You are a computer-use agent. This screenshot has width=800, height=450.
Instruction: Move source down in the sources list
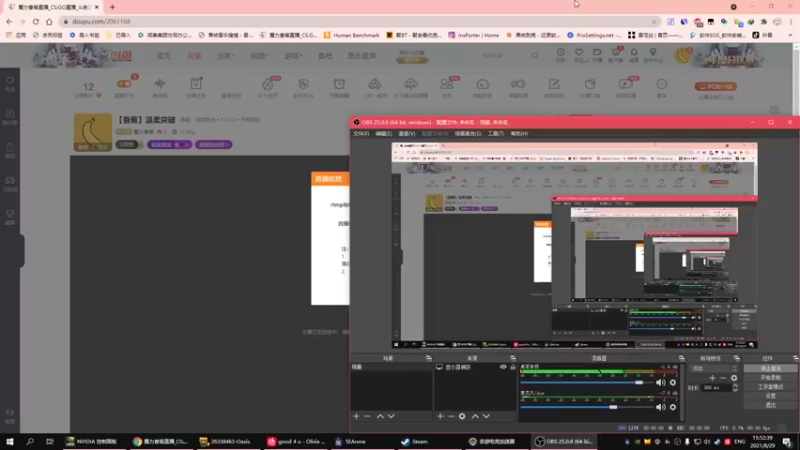pos(486,416)
